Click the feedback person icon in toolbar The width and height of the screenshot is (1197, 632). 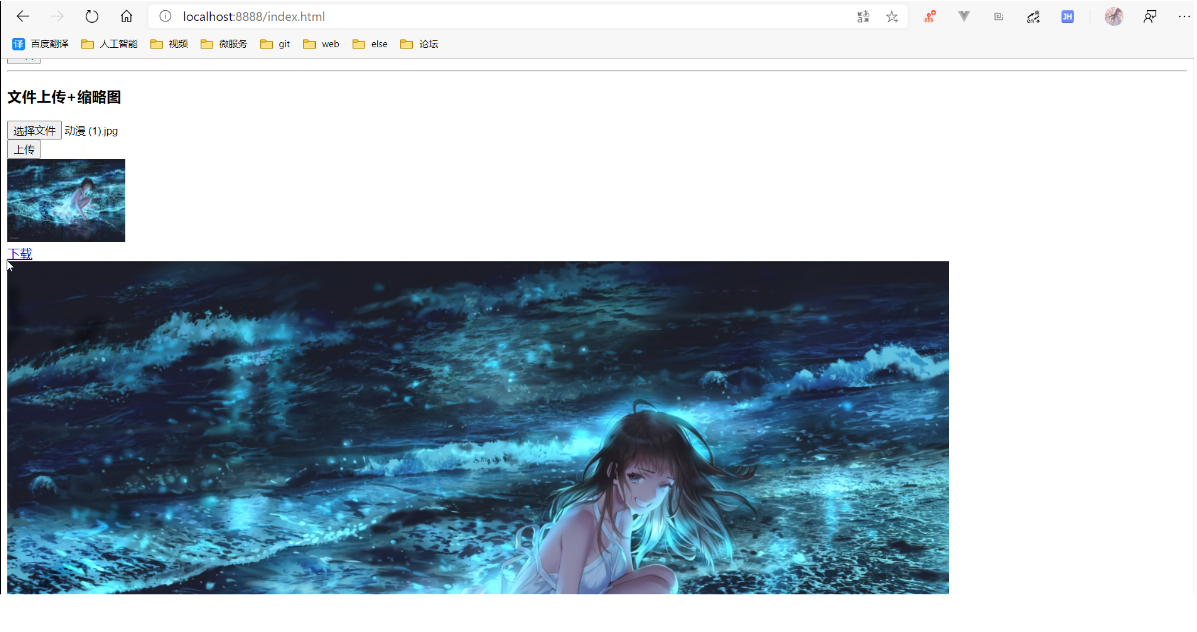[x=1150, y=16]
